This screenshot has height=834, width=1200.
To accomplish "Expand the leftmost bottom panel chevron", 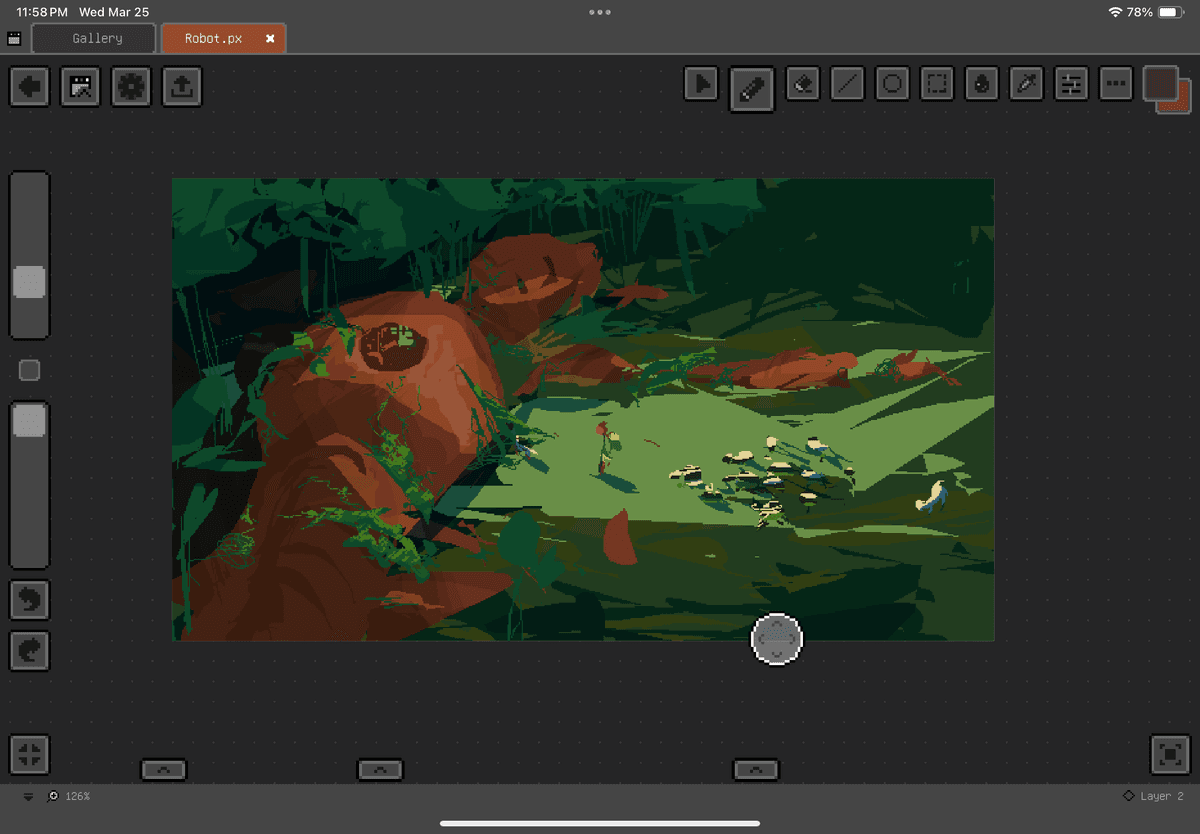I will tap(164, 769).
